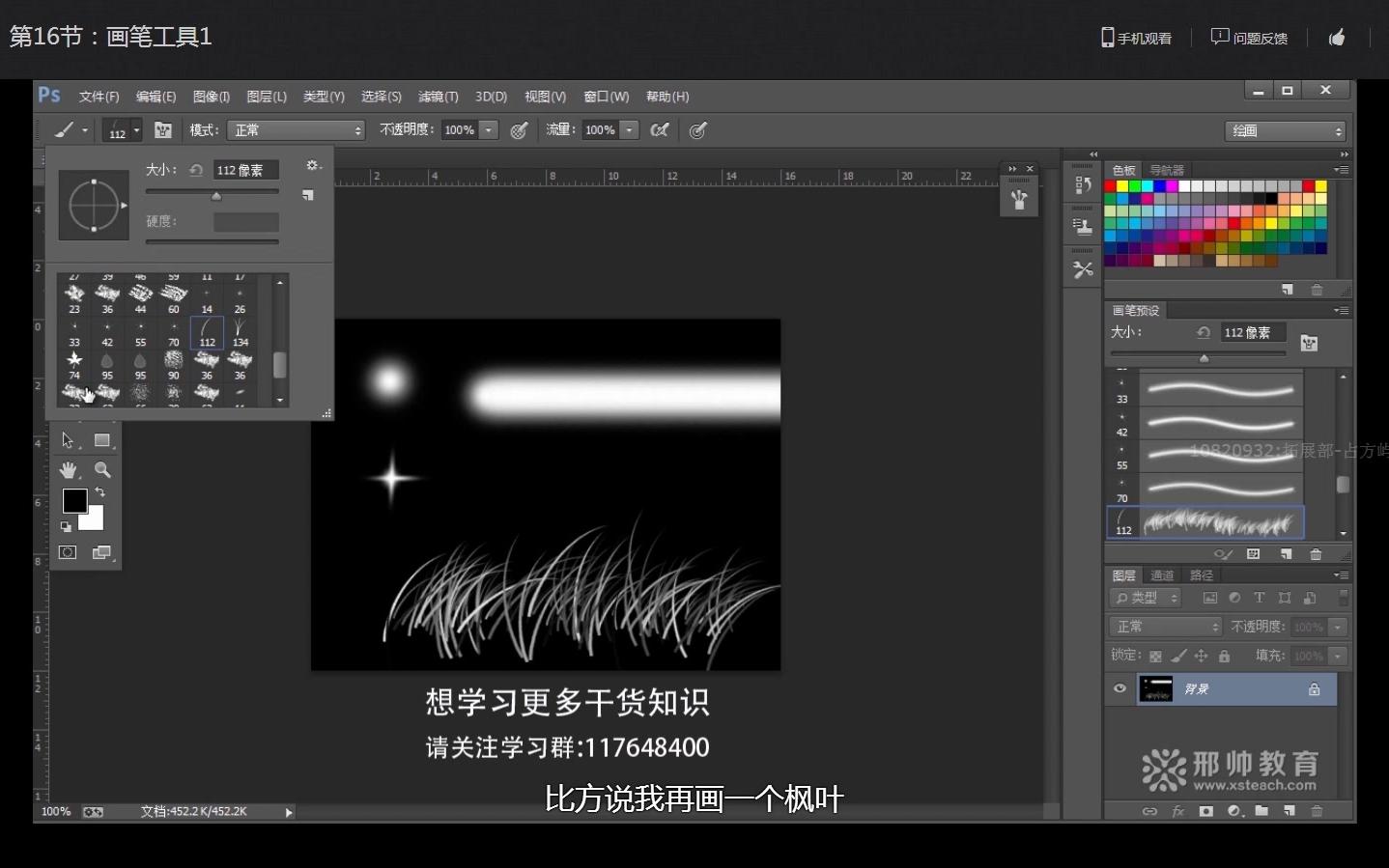This screenshot has height=868, width=1389.
Task: Open Clone Source panel icon
Action: [x=1083, y=227]
